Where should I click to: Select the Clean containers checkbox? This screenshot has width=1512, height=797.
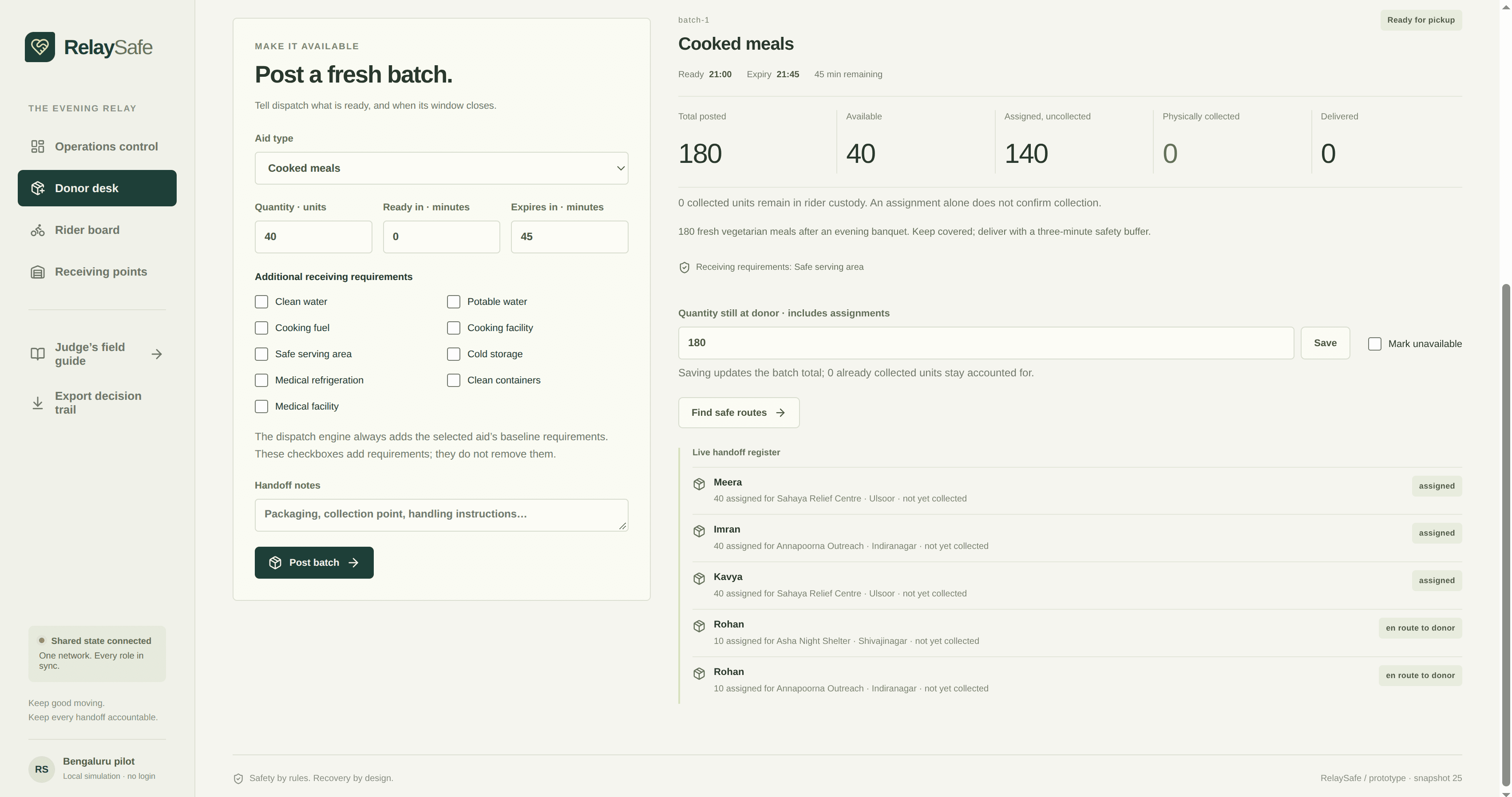(x=454, y=380)
